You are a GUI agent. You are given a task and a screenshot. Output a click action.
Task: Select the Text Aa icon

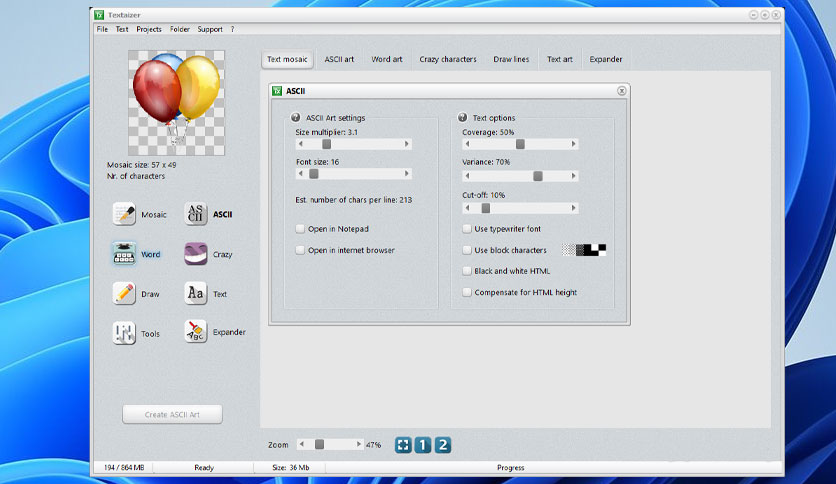(x=196, y=294)
